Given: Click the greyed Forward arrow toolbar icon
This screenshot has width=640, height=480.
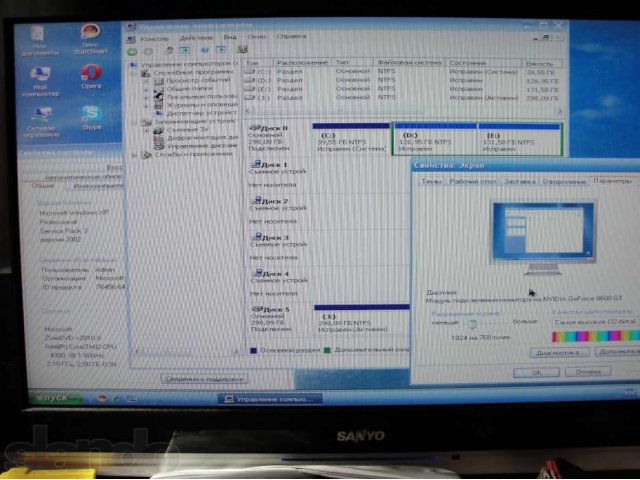Looking at the screenshot, I should pos(148,51).
